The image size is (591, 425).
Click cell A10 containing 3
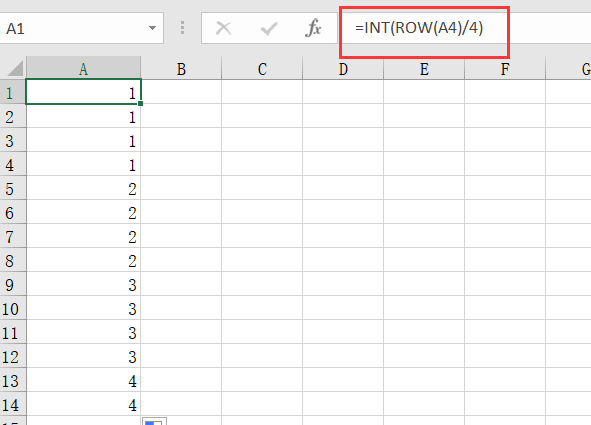click(x=83, y=308)
